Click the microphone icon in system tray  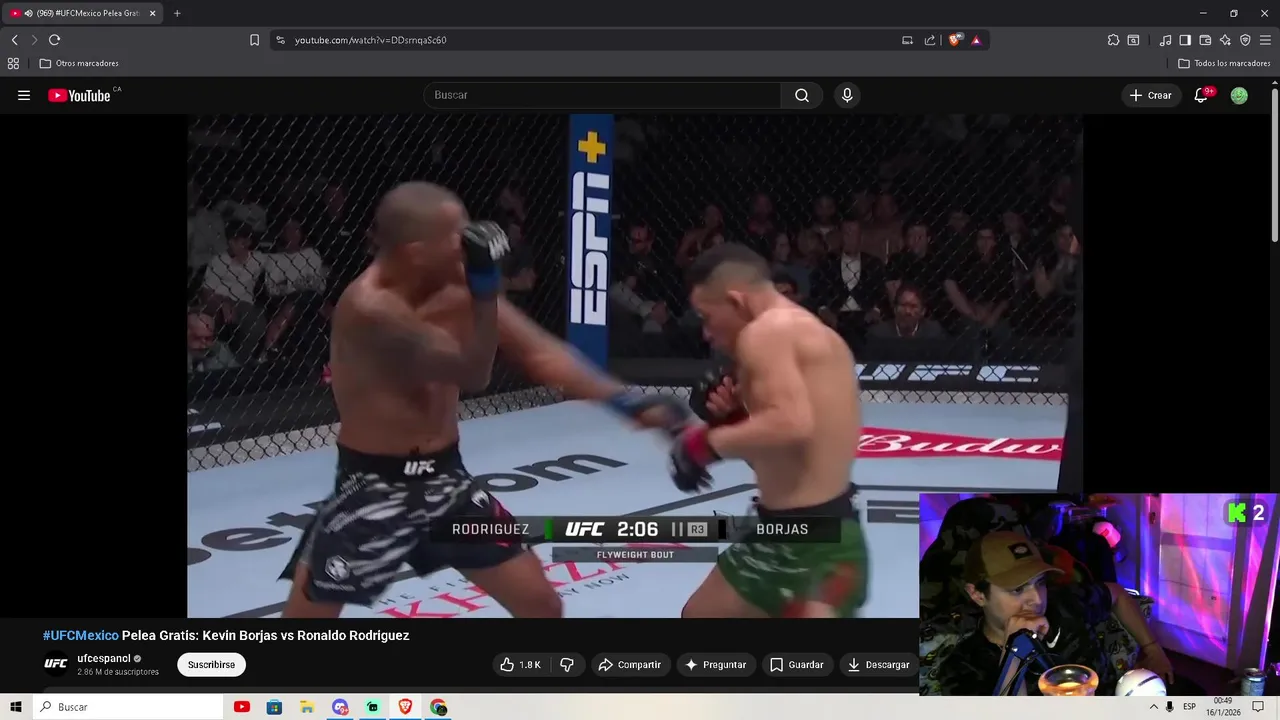pos(1169,707)
